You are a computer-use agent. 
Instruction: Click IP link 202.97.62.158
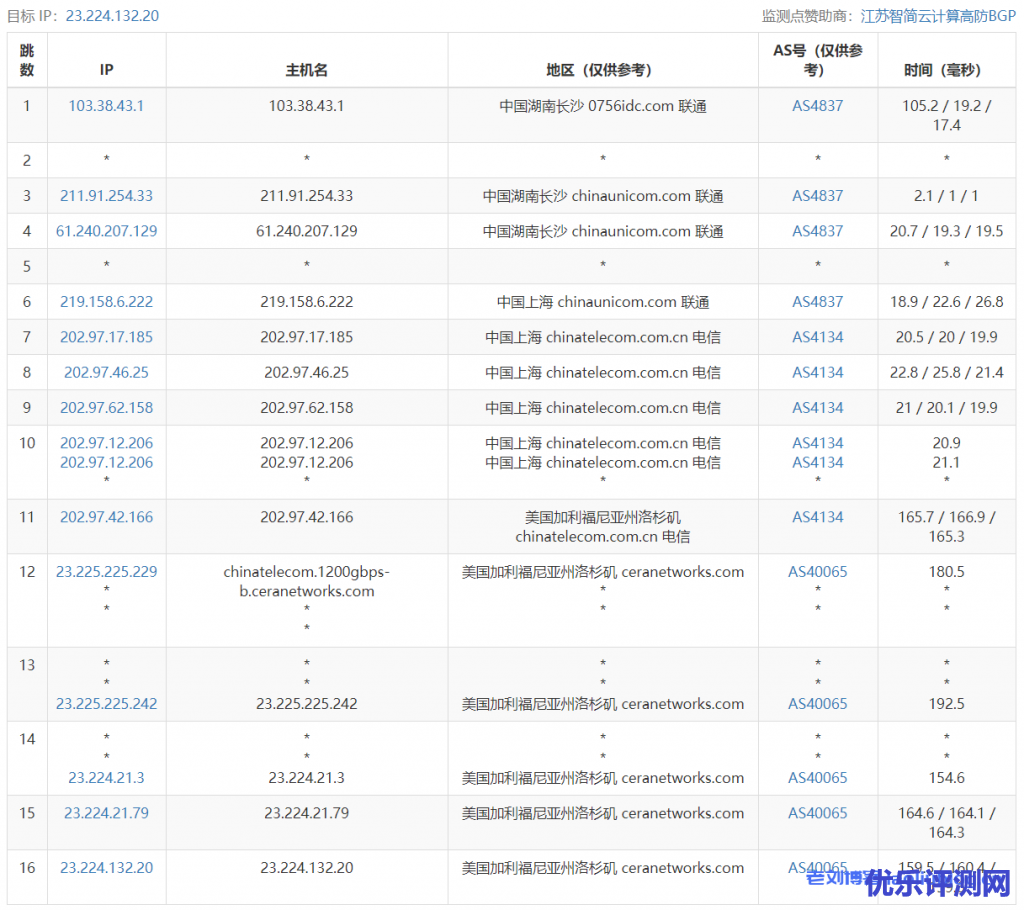coord(106,408)
